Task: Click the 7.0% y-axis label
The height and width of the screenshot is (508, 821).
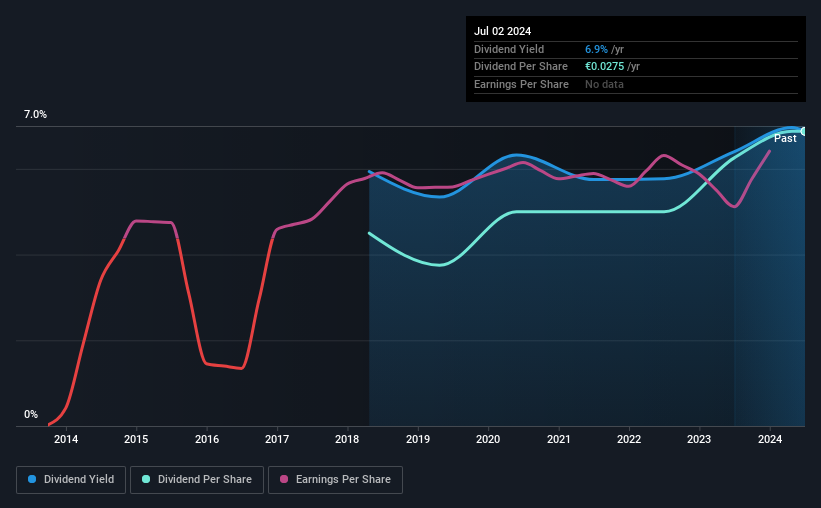Action: [x=35, y=114]
